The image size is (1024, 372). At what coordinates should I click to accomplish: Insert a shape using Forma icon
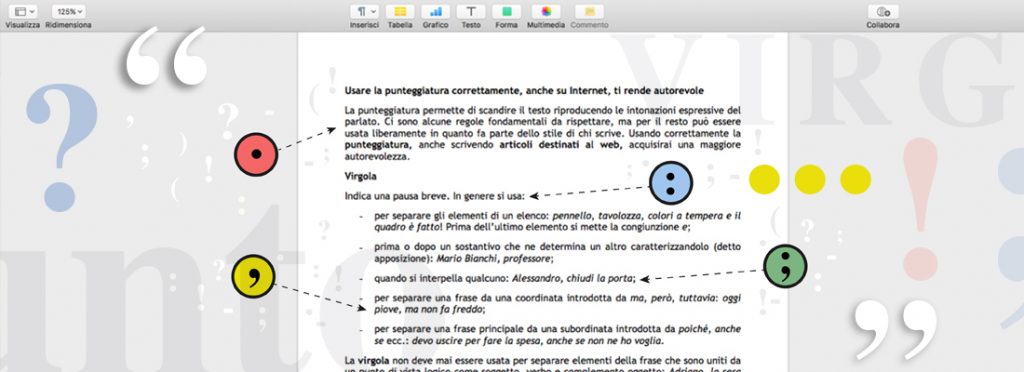pos(506,11)
